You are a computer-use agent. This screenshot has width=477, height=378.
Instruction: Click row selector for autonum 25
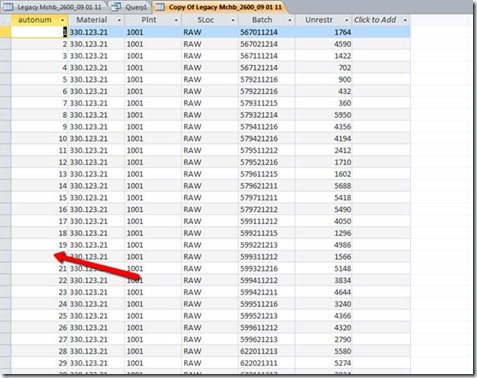coord(5,316)
